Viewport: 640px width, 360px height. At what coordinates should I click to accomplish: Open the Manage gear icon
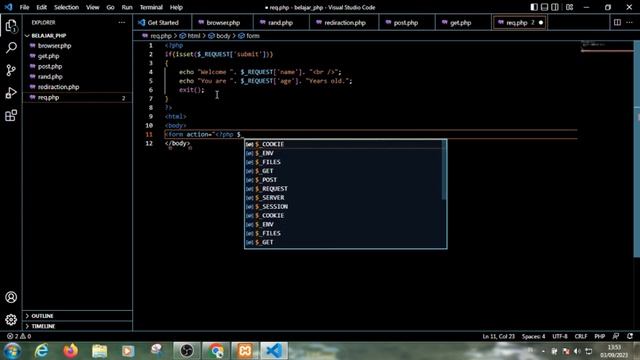[x=11, y=320]
